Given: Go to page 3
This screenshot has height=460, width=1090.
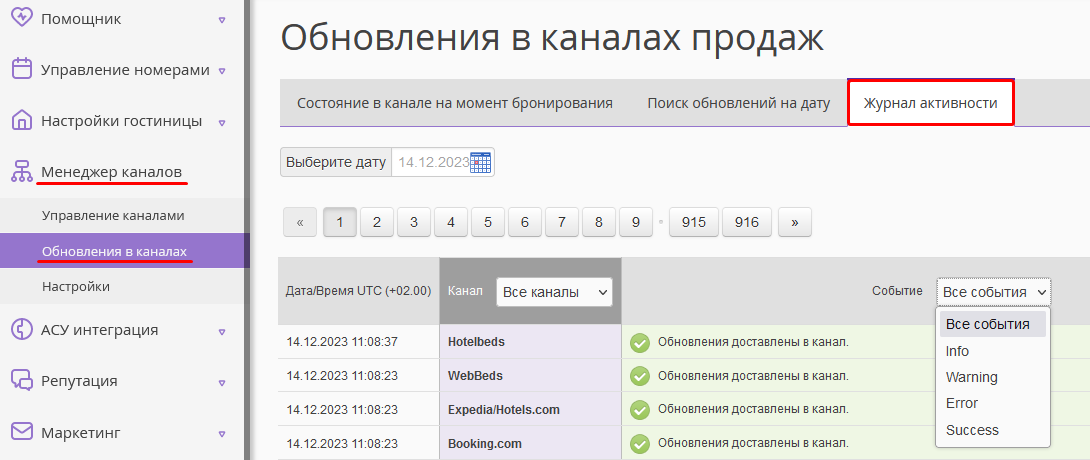Looking at the screenshot, I should (414, 222).
